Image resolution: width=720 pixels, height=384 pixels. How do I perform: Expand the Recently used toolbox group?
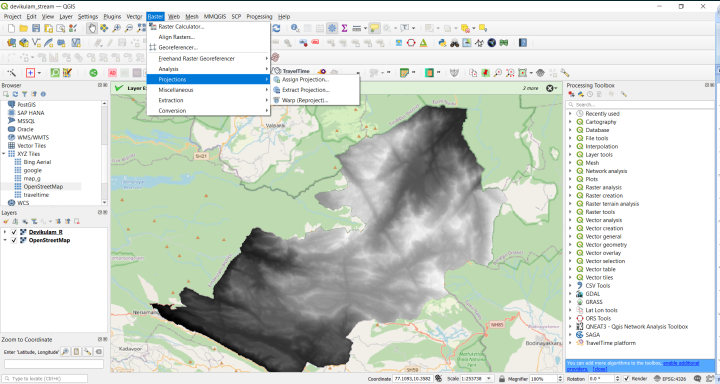tap(570, 113)
